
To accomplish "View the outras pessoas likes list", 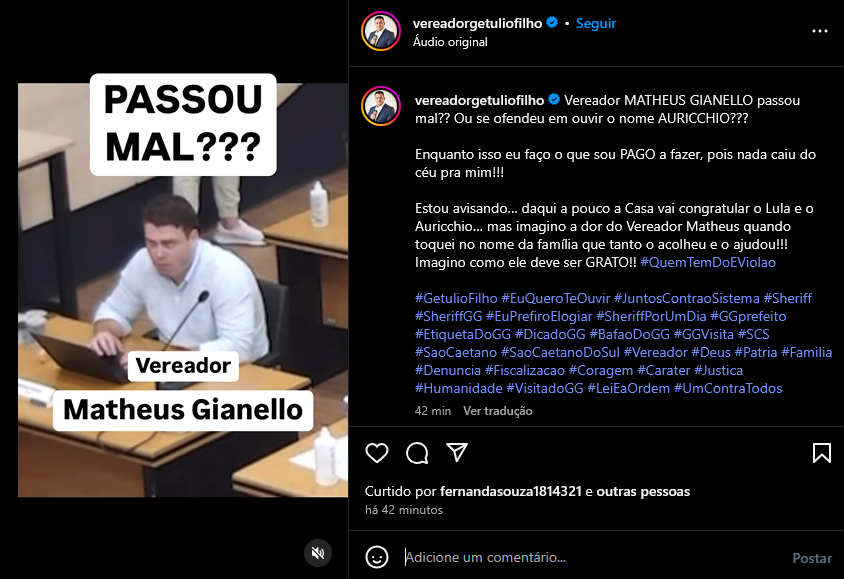I will 643,491.
